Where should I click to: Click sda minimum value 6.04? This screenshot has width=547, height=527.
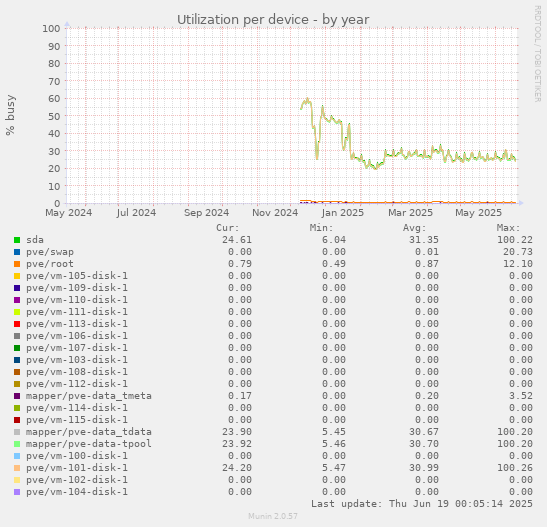pyautogui.click(x=334, y=240)
